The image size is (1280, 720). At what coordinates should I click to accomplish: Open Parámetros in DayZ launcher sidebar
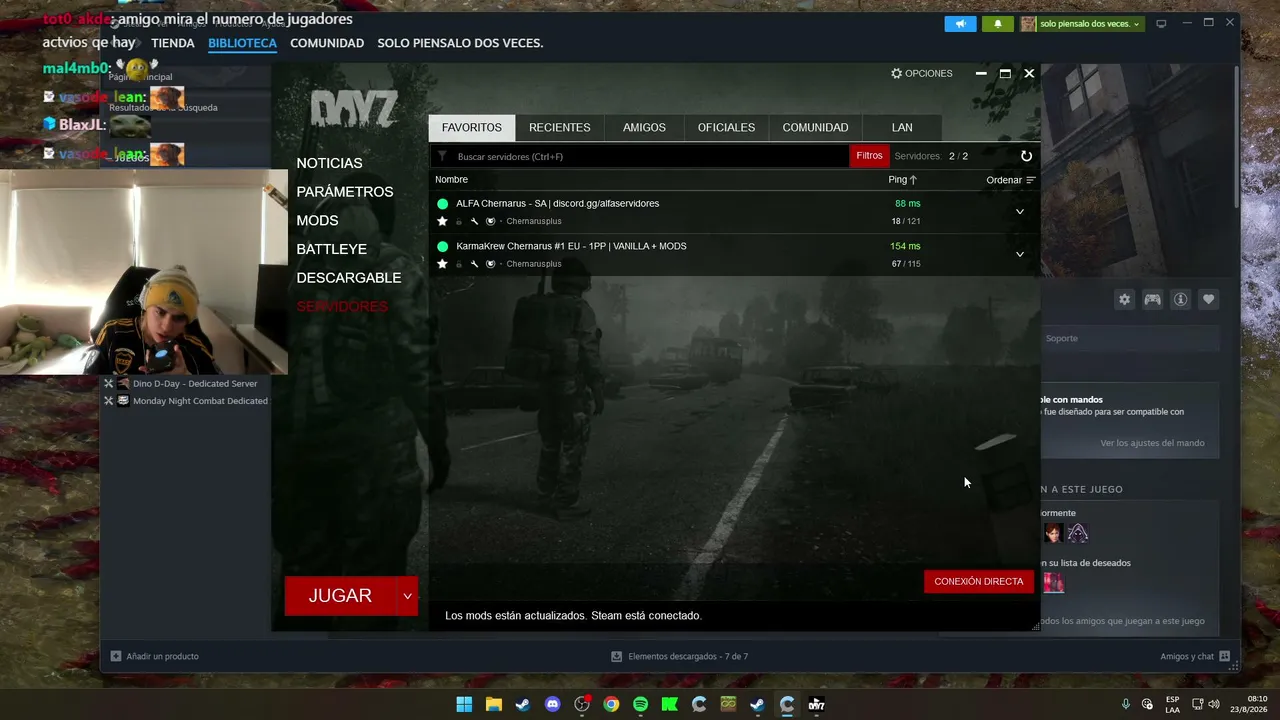[345, 192]
